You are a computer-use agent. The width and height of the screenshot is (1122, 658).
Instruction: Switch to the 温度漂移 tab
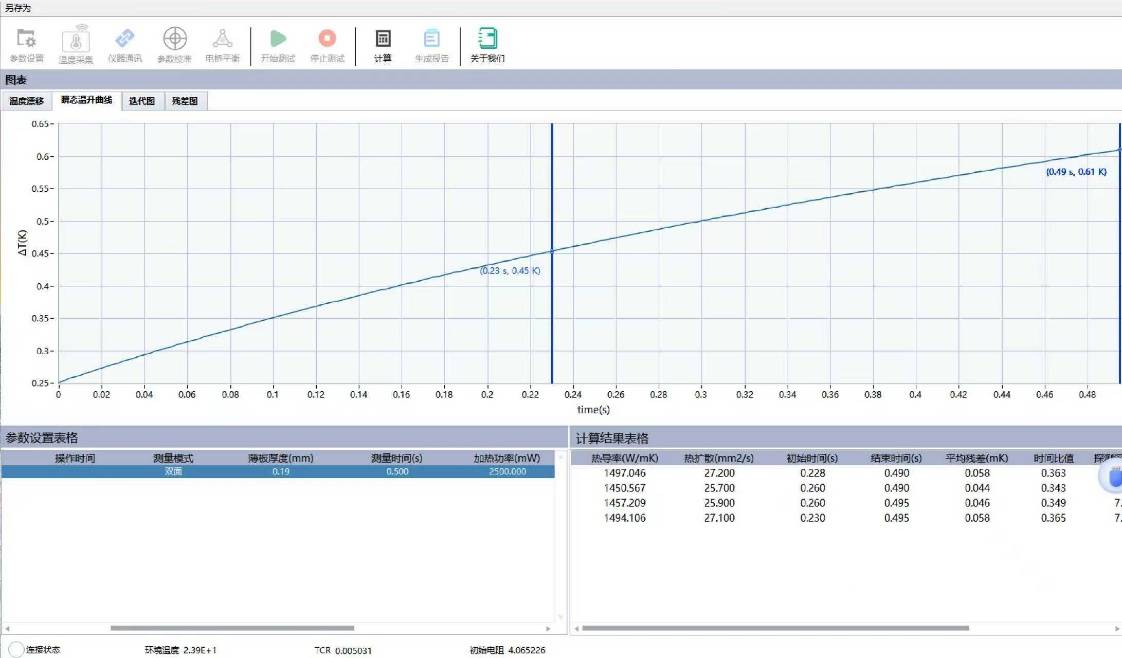coord(26,101)
